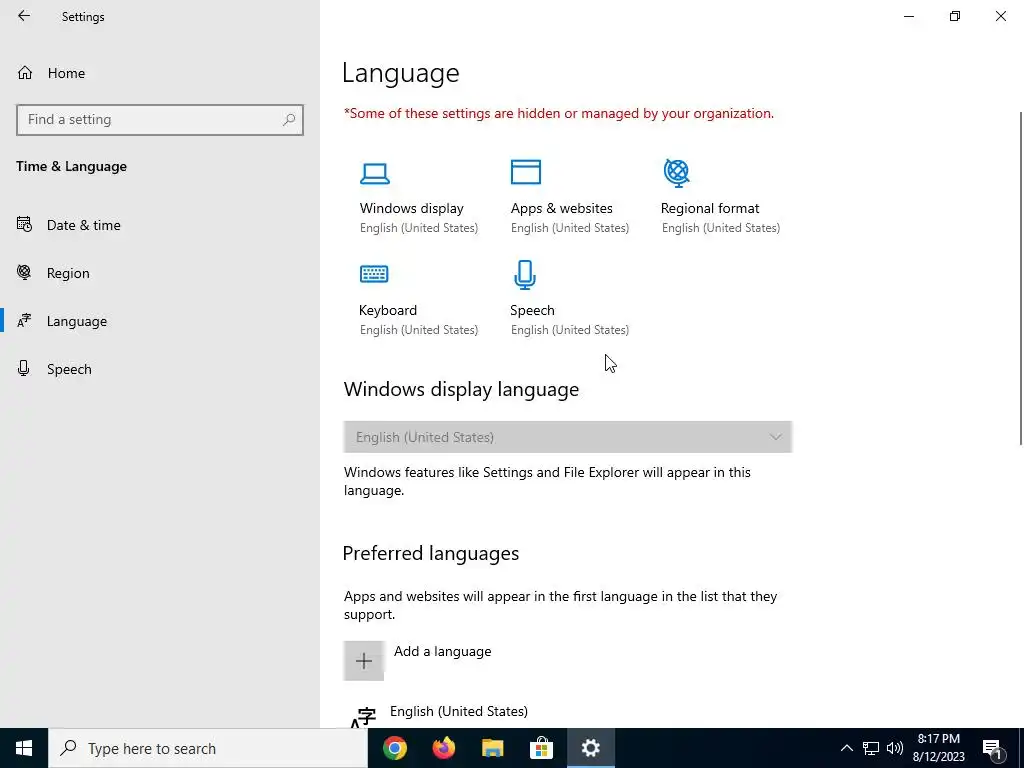Screen dimensions: 1024x768
Task: Open the Windows display laptop icon
Action: 375,173
